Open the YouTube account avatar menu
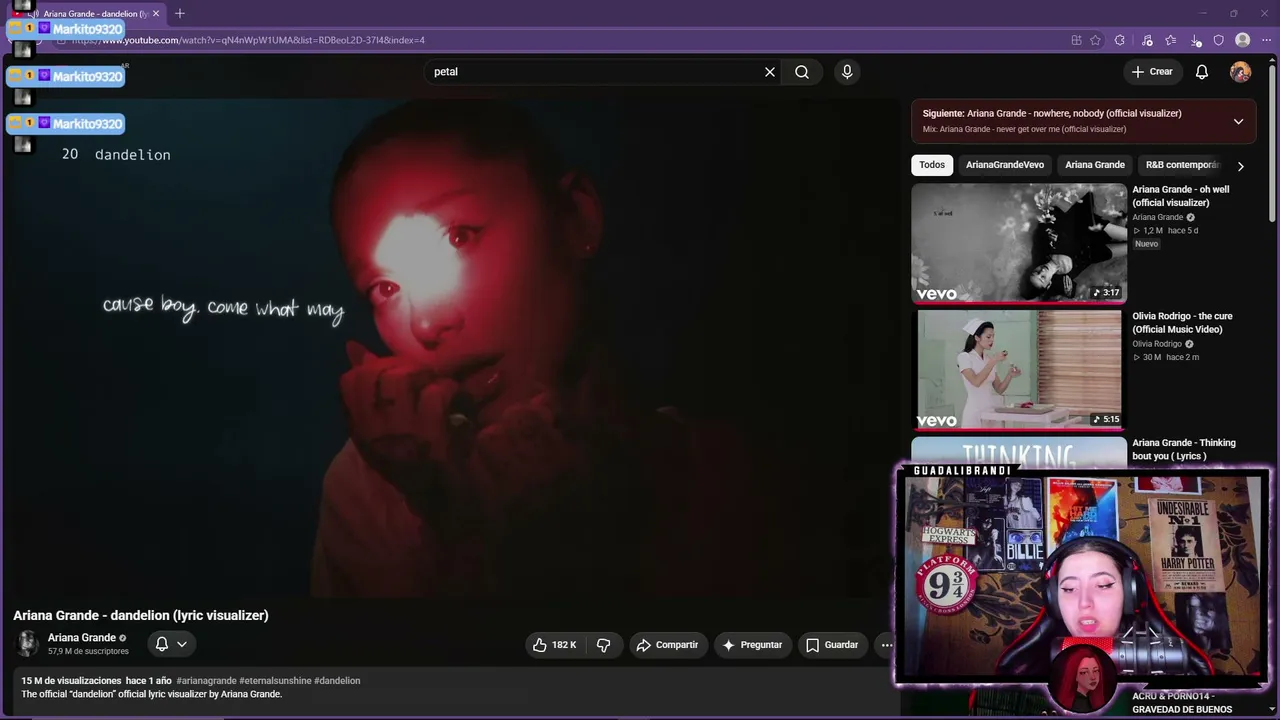The image size is (1280, 720). click(x=1240, y=72)
